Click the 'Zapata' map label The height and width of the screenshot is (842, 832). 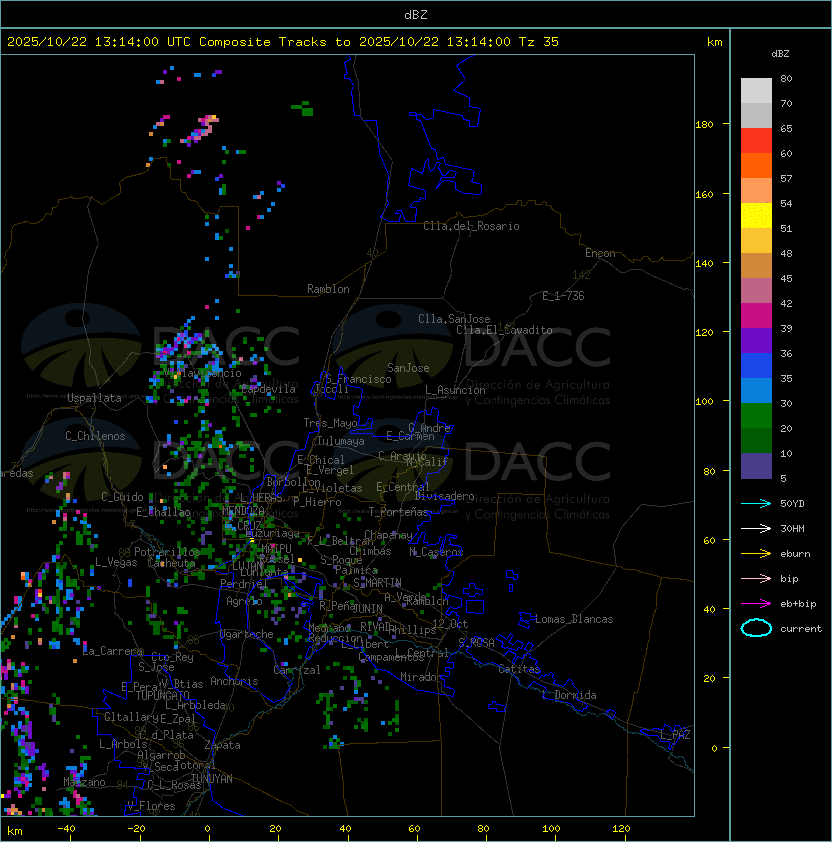222,745
